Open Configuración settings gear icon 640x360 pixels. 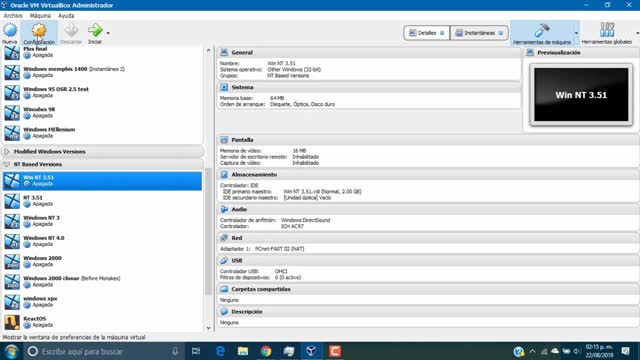(x=39, y=30)
